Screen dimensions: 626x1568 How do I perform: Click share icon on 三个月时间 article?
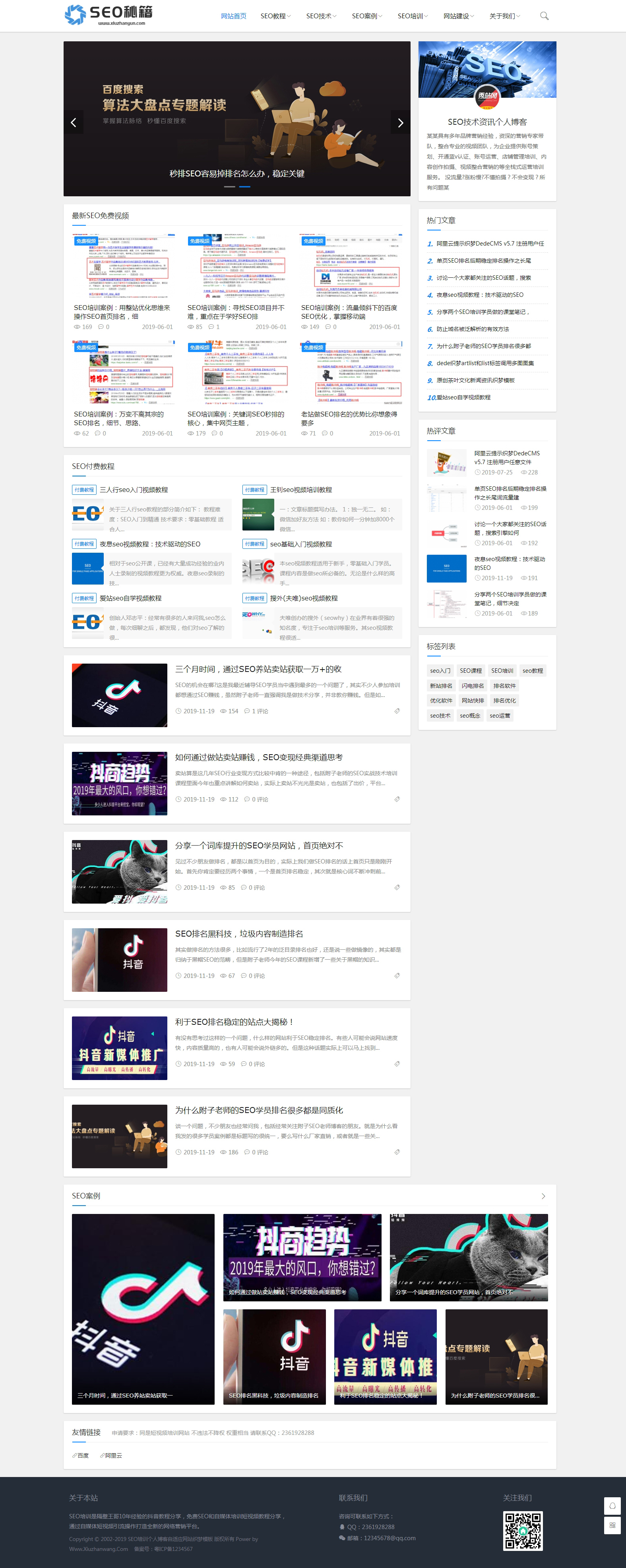397,711
